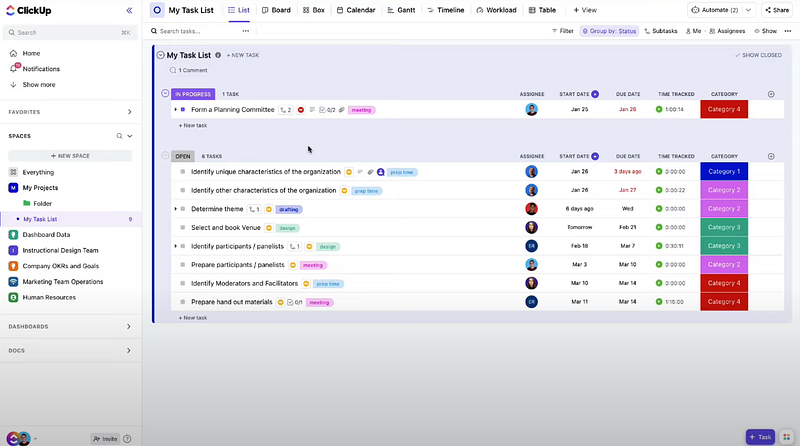This screenshot has width=800, height=446.
Task: Click attachment clip on Form a Planning Committee
Action: click(341, 110)
